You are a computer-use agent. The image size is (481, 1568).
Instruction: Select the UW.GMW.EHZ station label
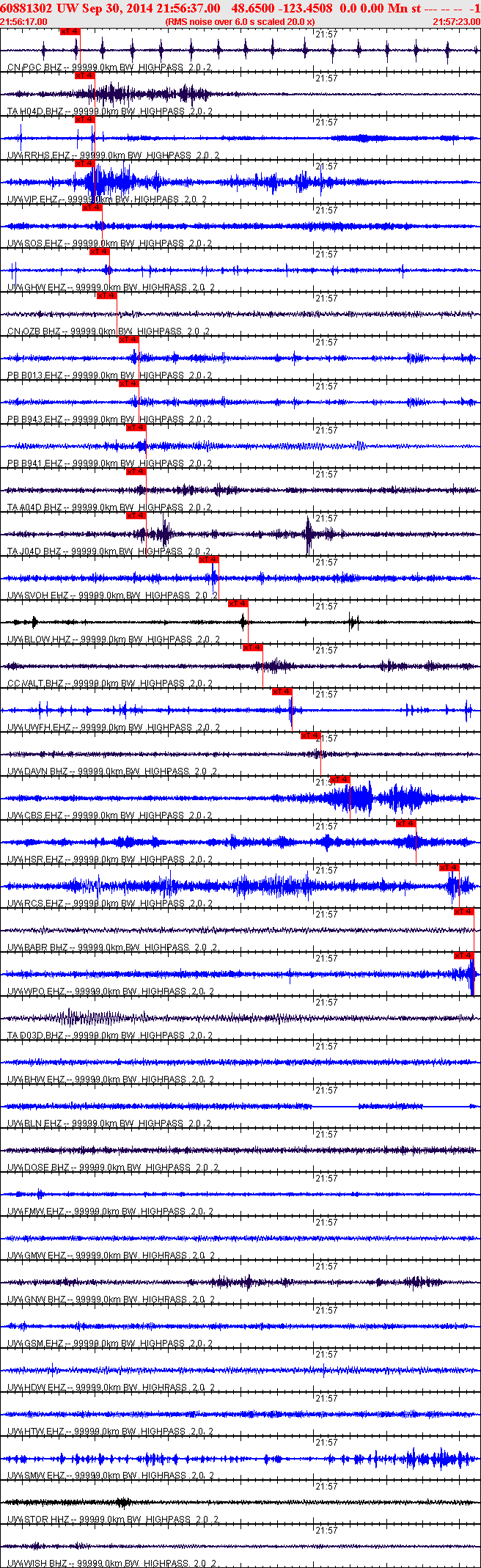pos(111,1256)
